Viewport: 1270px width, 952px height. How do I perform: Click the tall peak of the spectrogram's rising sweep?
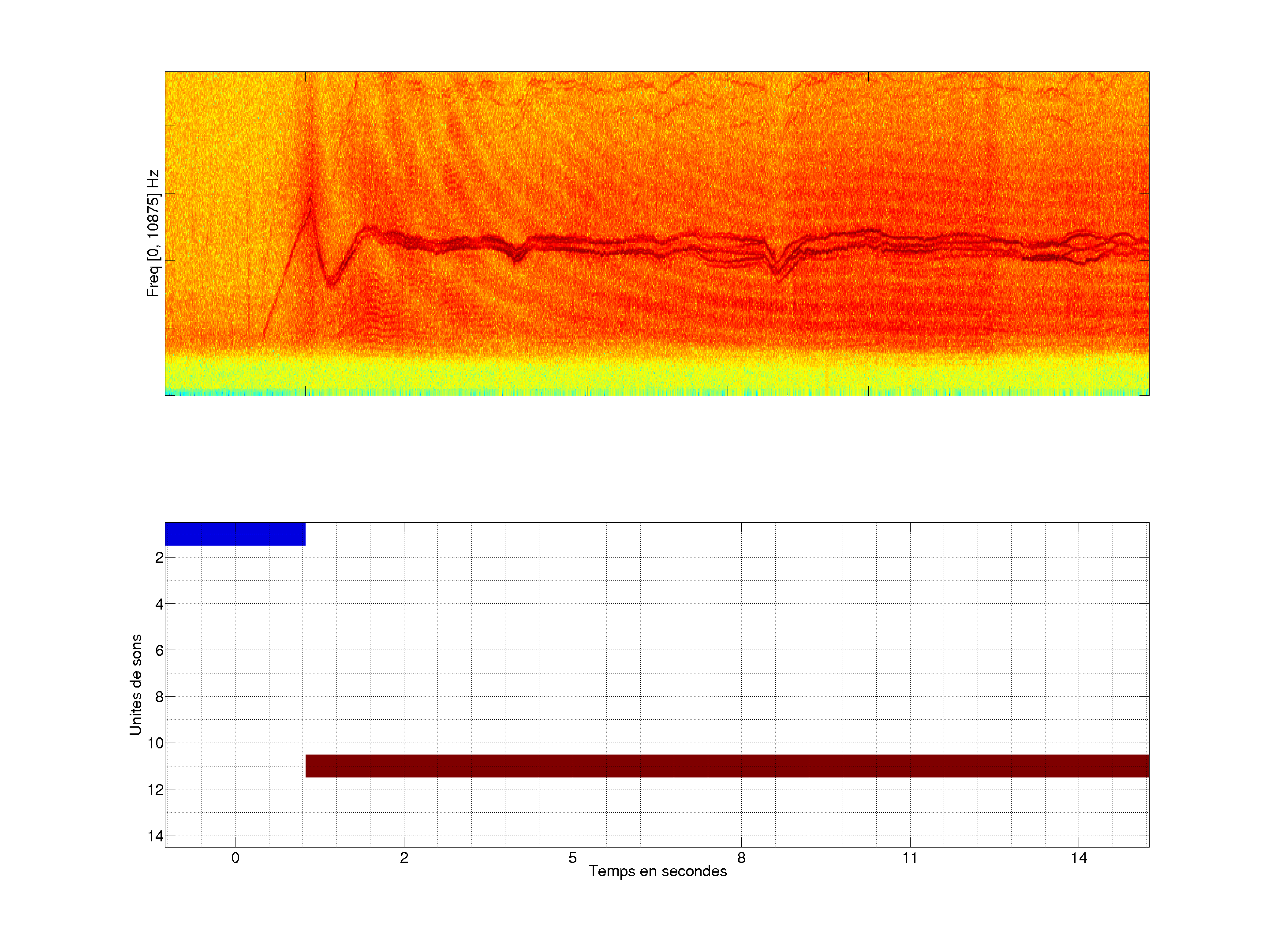pos(310,202)
